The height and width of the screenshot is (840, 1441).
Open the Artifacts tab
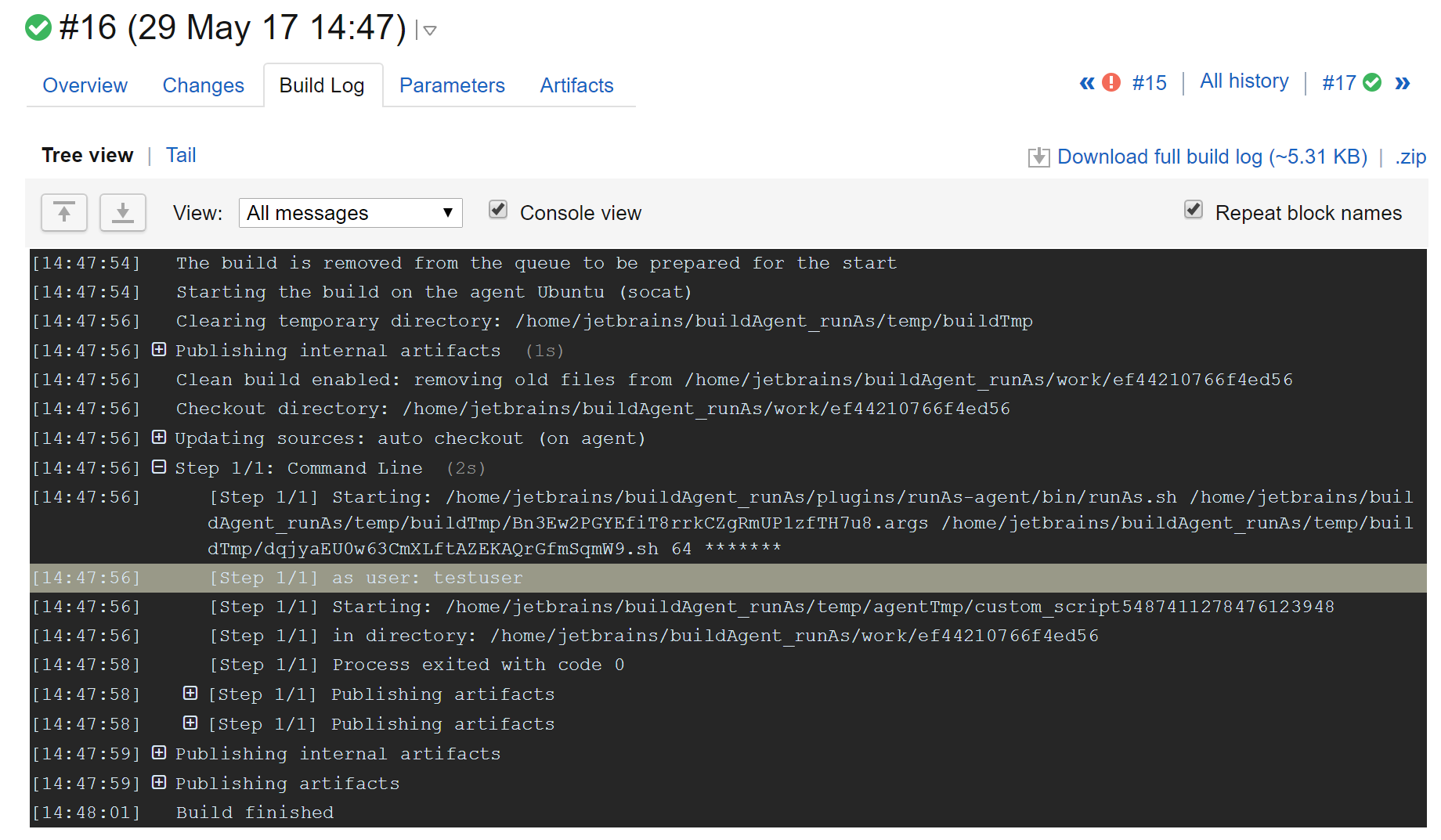576,85
